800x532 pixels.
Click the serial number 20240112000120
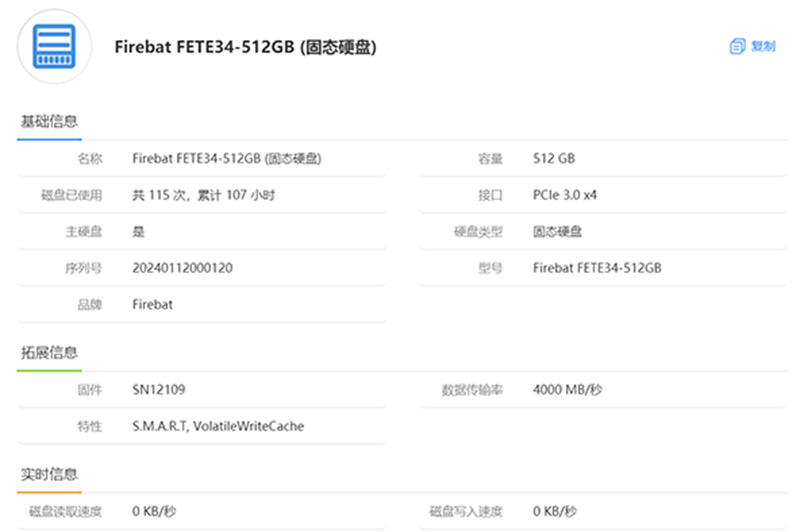coord(182,268)
